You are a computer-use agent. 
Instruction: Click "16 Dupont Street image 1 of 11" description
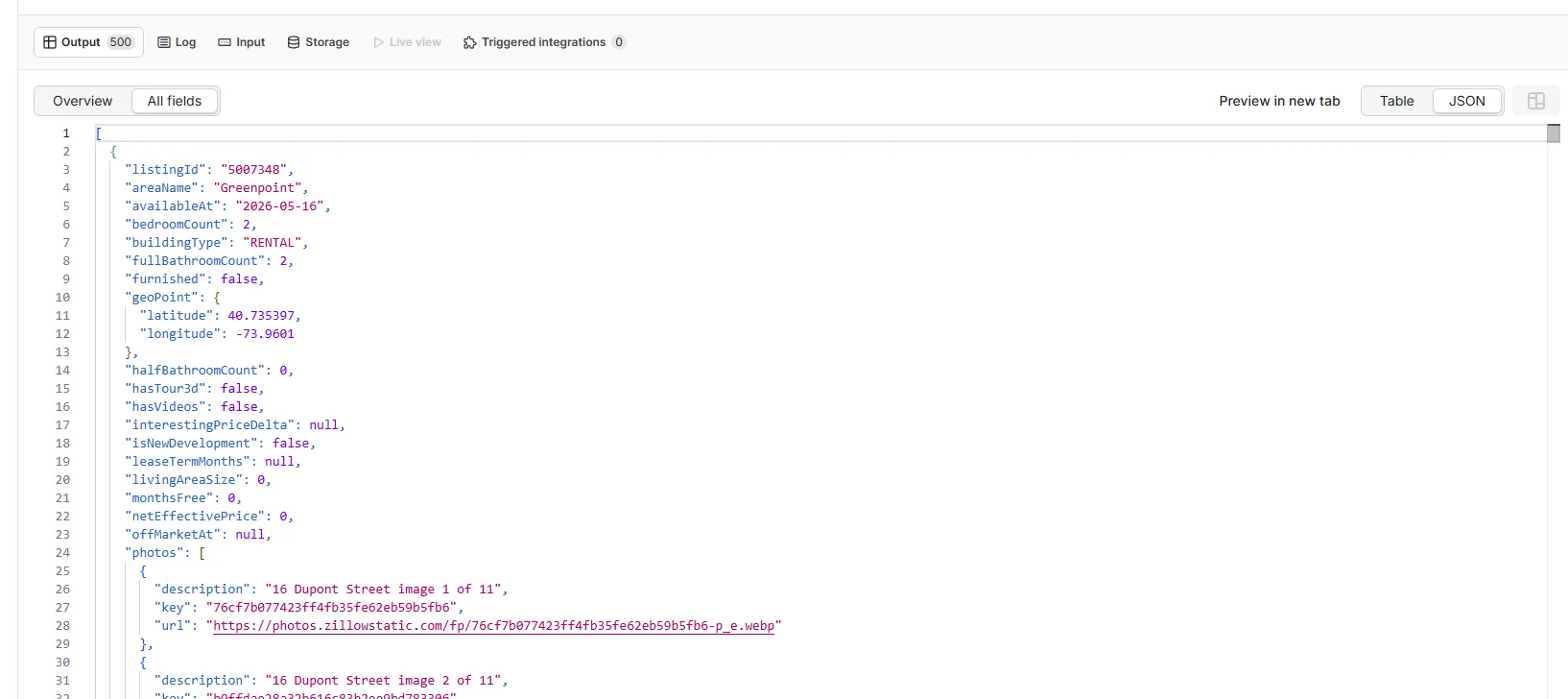383,590
